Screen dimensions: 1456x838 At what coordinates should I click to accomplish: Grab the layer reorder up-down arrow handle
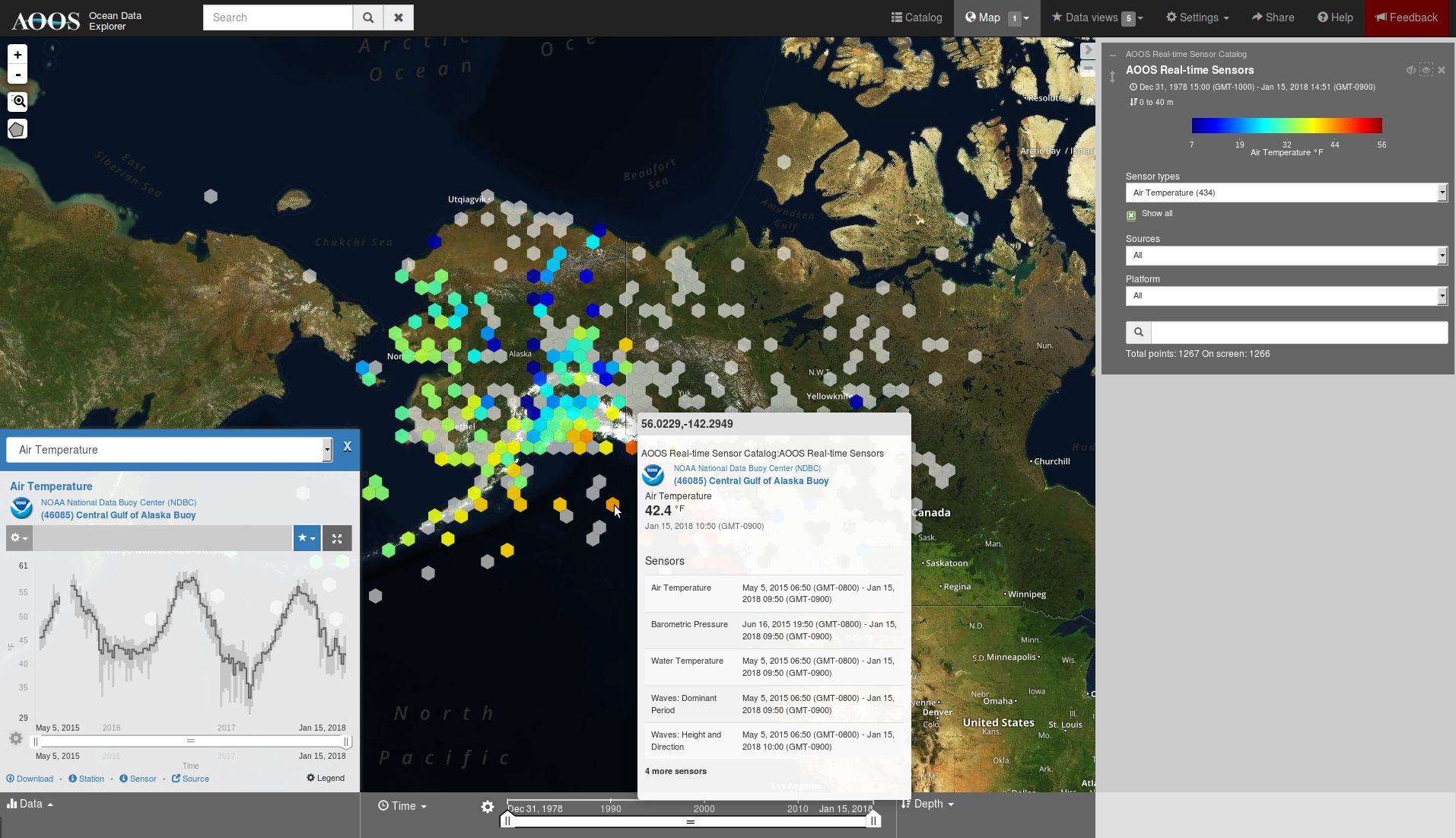click(1112, 77)
